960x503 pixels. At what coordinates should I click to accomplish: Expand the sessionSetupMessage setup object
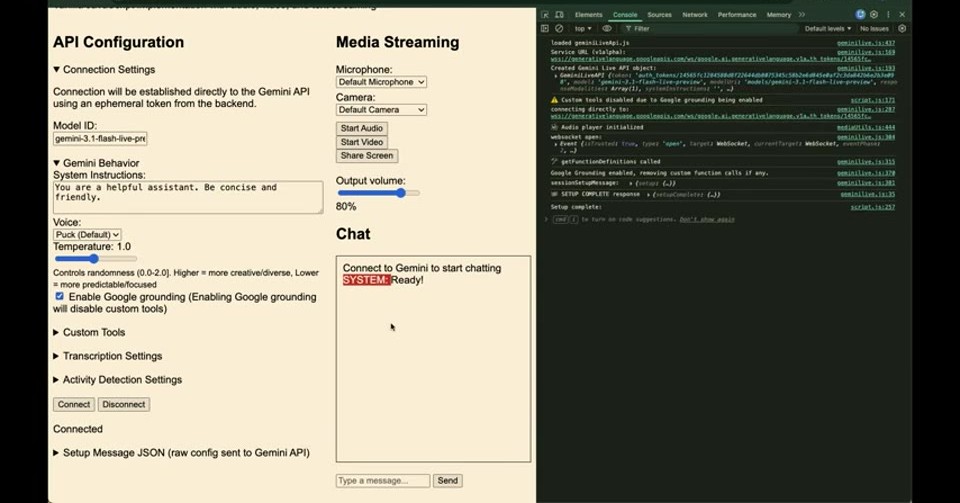click(631, 183)
